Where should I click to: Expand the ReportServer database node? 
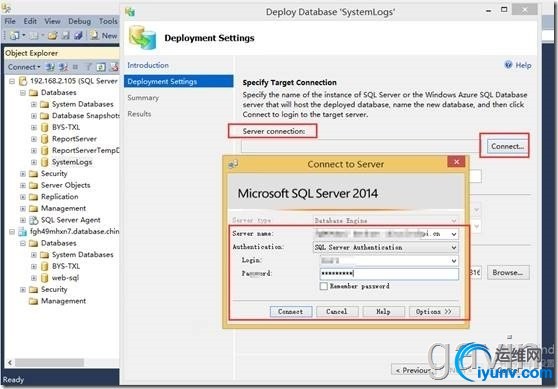click(x=34, y=139)
